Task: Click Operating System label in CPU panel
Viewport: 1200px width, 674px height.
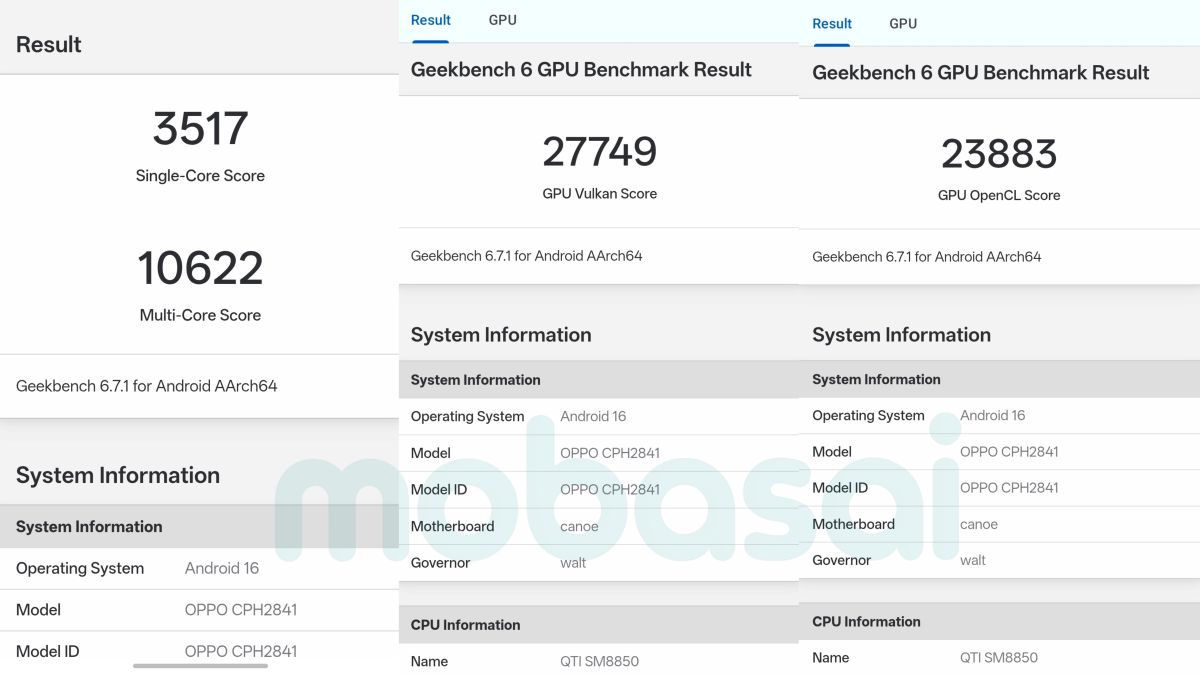Action: click(x=80, y=568)
